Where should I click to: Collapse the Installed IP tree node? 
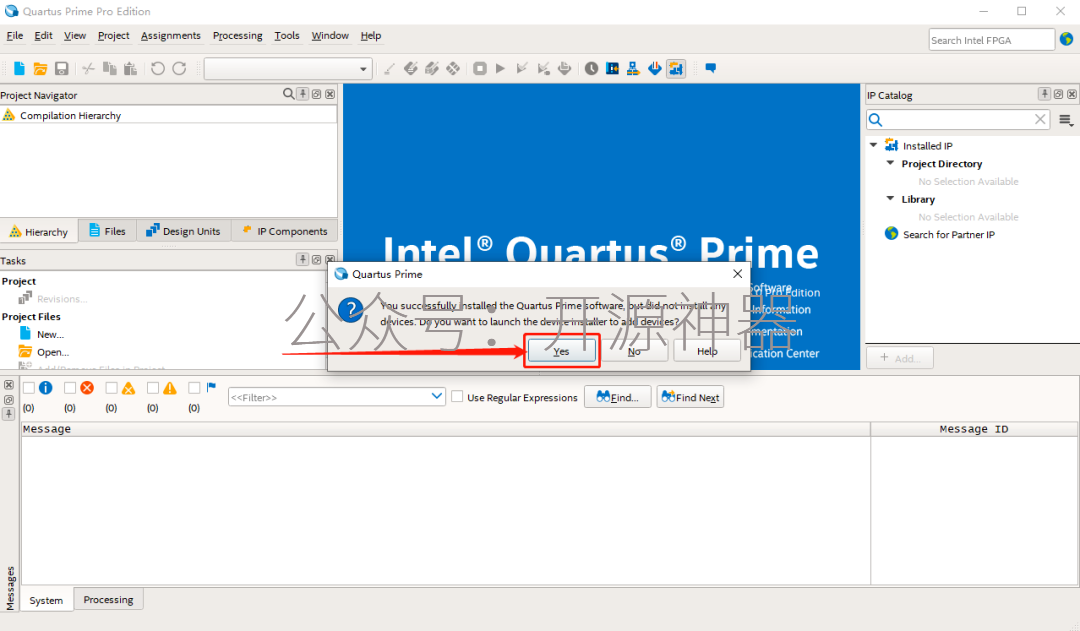pyautogui.click(x=873, y=145)
